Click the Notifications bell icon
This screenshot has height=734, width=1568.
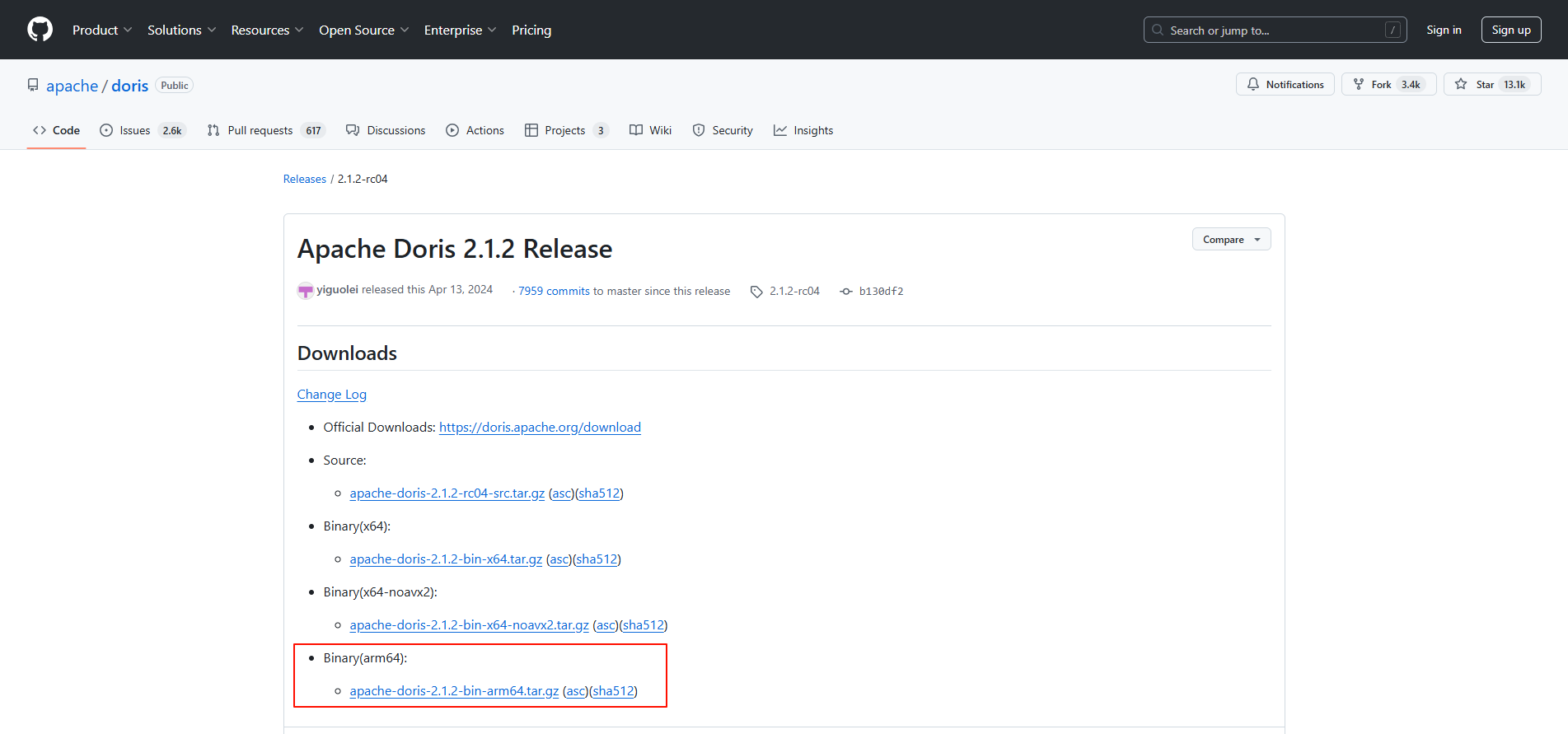click(x=1253, y=84)
